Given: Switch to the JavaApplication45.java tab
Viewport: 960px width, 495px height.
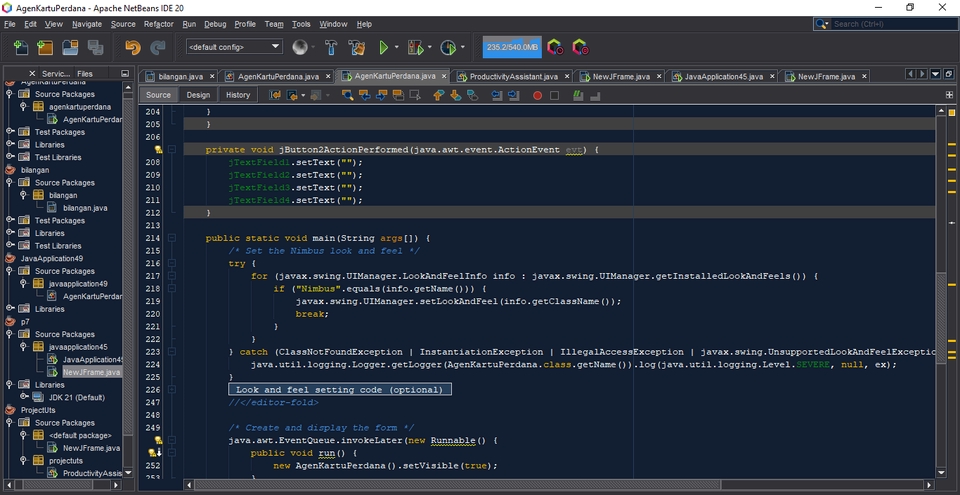Looking at the screenshot, I should (x=723, y=77).
